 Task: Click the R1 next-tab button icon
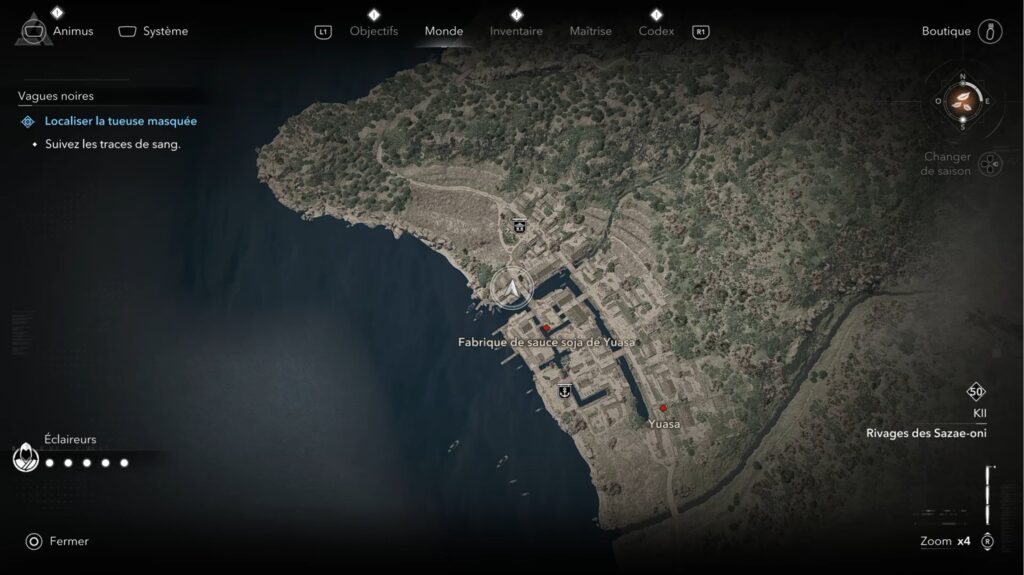click(701, 32)
